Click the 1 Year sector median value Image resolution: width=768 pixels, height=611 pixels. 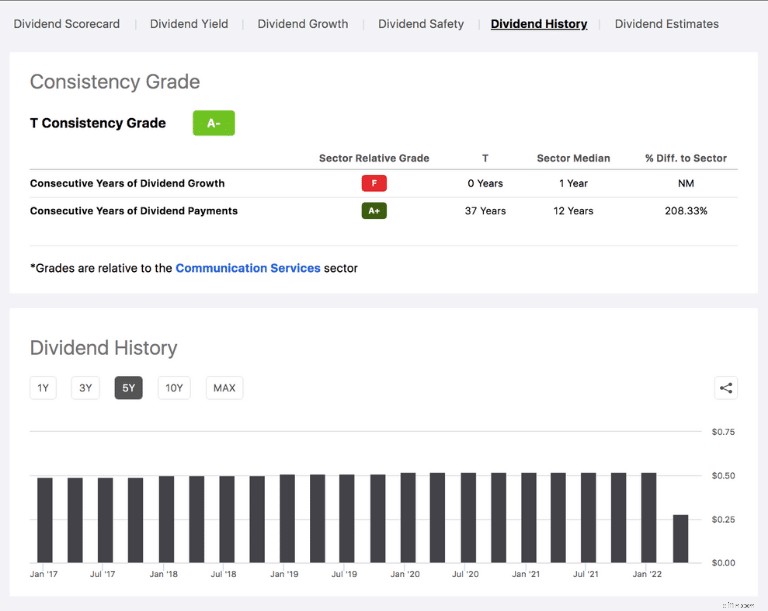click(574, 183)
